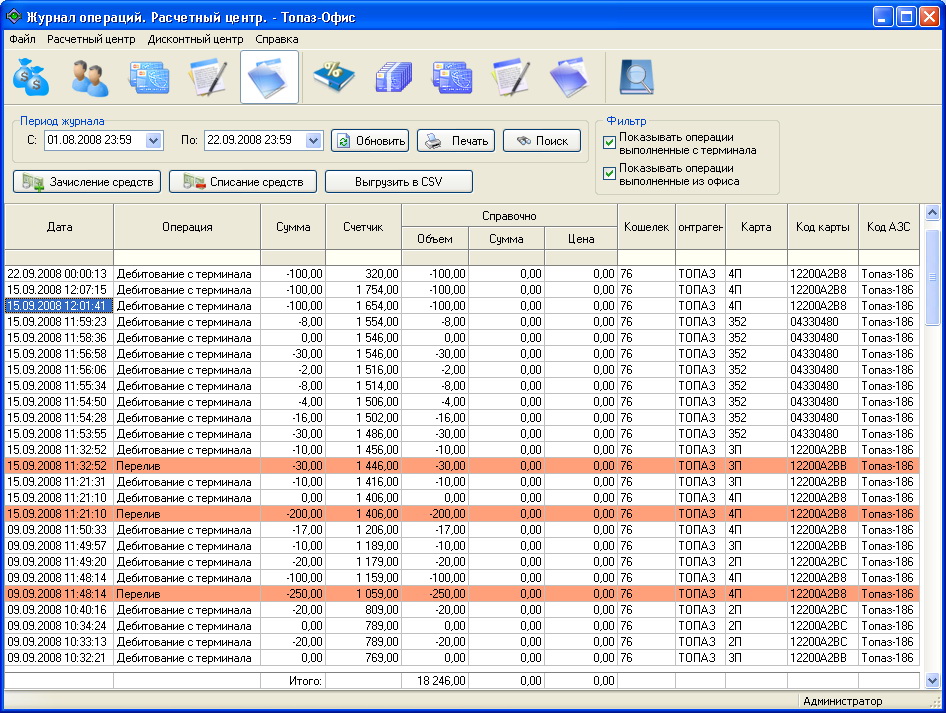Image resolution: width=946 pixels, height=713 pixels.
Task: Open the stacked card pack icon
Action: click(x=393, y=78)
